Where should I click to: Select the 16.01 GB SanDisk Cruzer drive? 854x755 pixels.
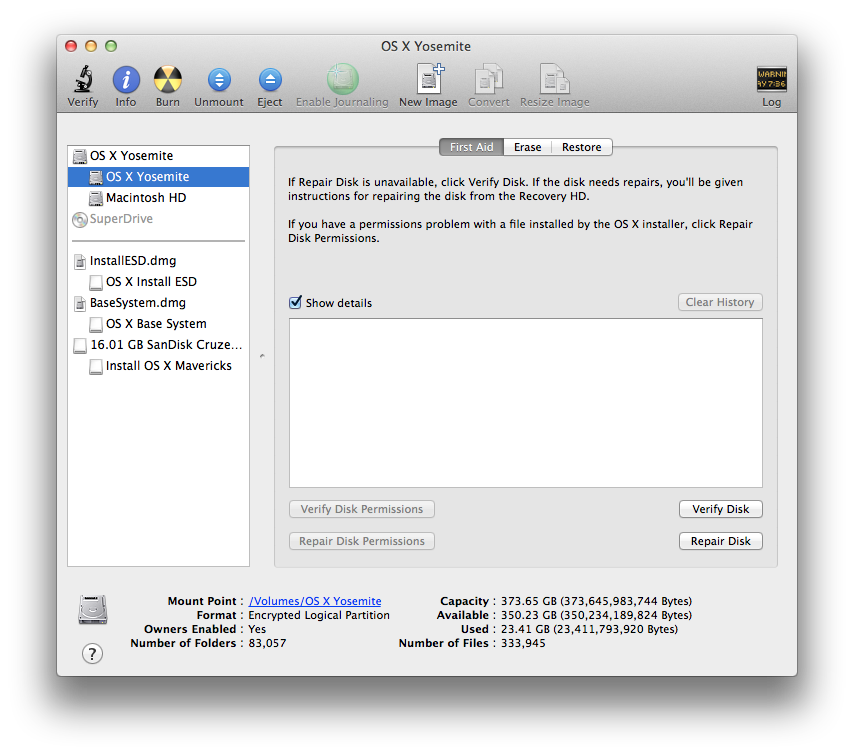tap(158, 345)
